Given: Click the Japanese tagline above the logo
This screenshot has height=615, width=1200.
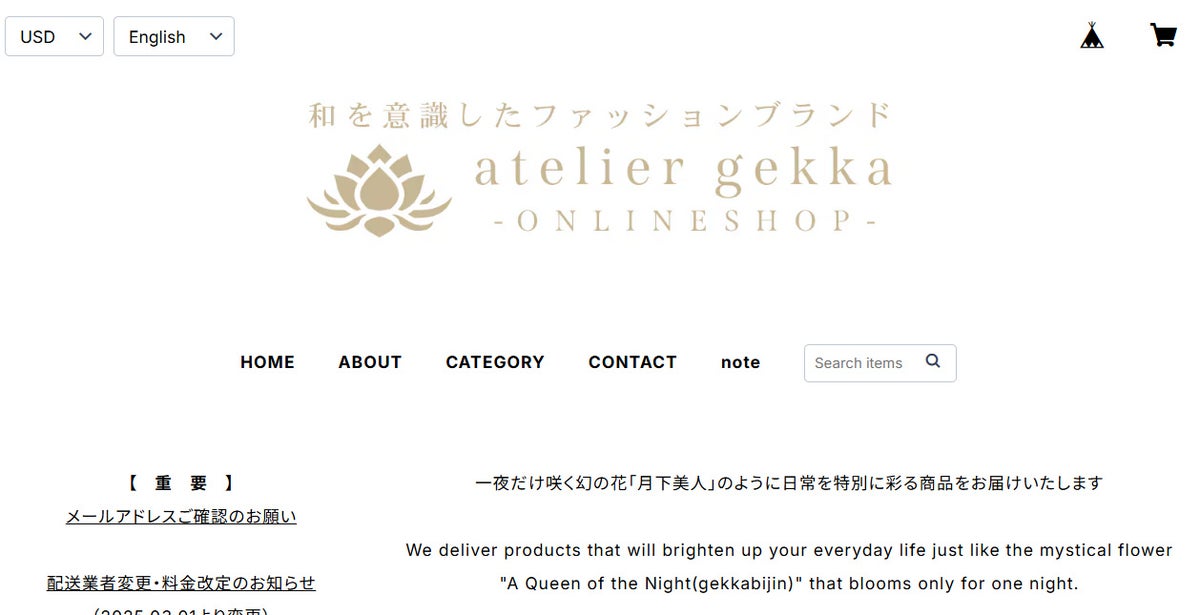Looking at the screenshot, I should click(600, 114).
